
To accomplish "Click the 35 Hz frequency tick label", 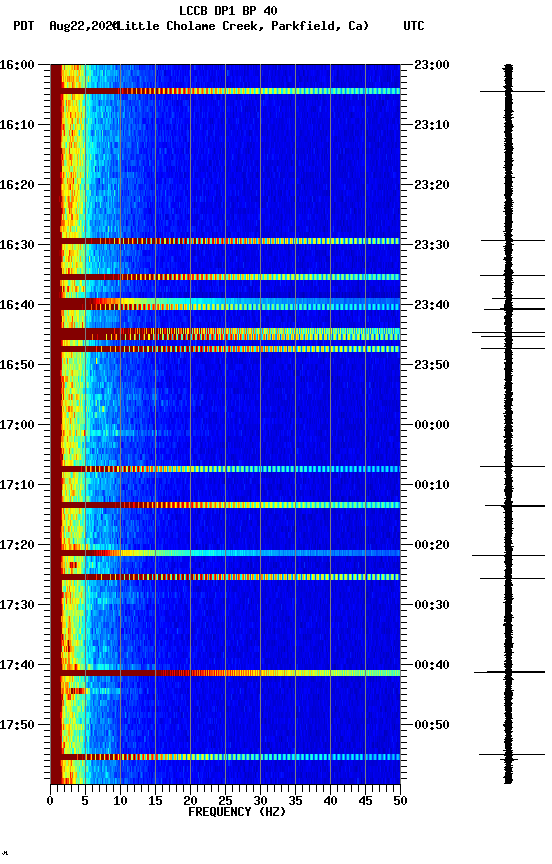I will coord(295,801).
